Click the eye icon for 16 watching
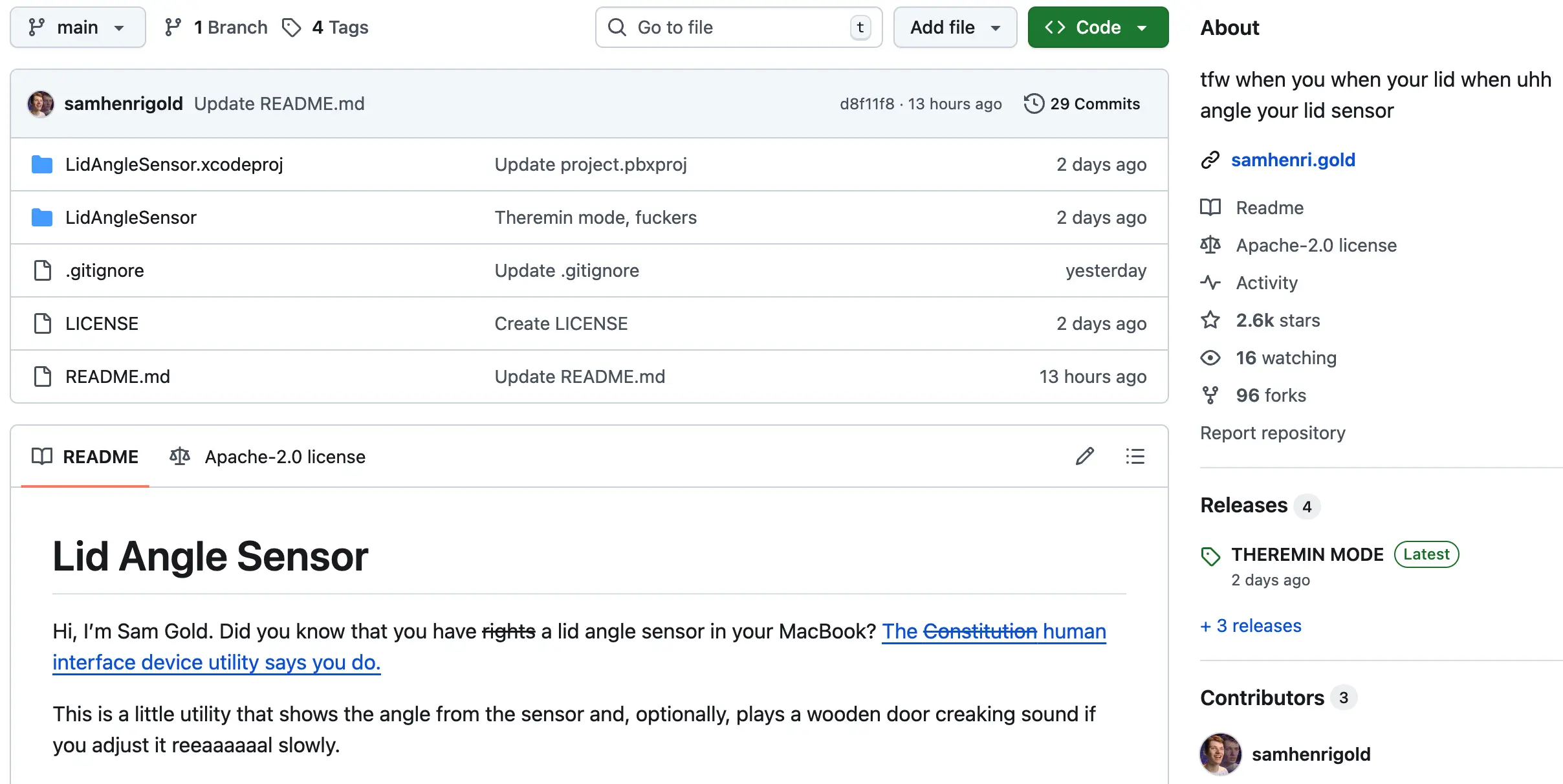 point(1210,358)
